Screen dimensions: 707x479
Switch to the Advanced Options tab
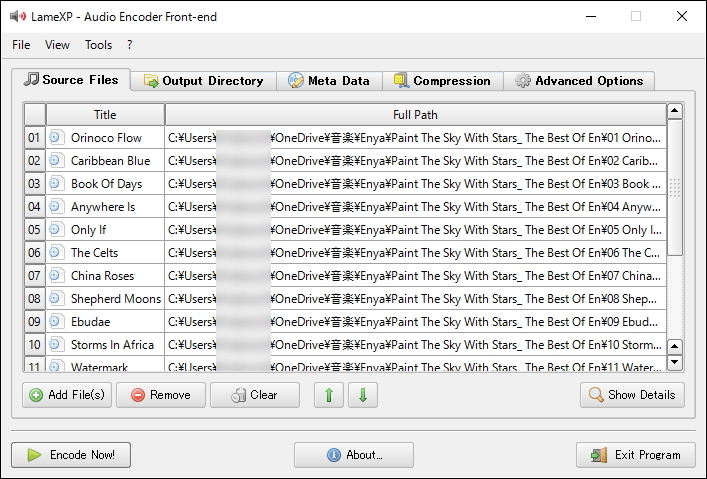(579, 81)
